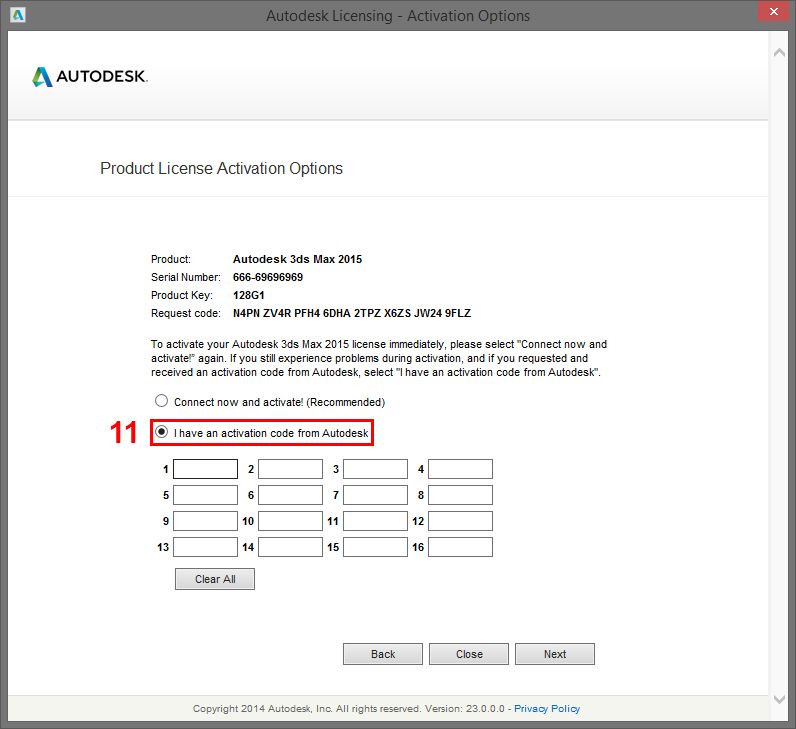The image size is (796, 729).
Task: Click the 'Product License Activation Options' heading
Action: 221,168
